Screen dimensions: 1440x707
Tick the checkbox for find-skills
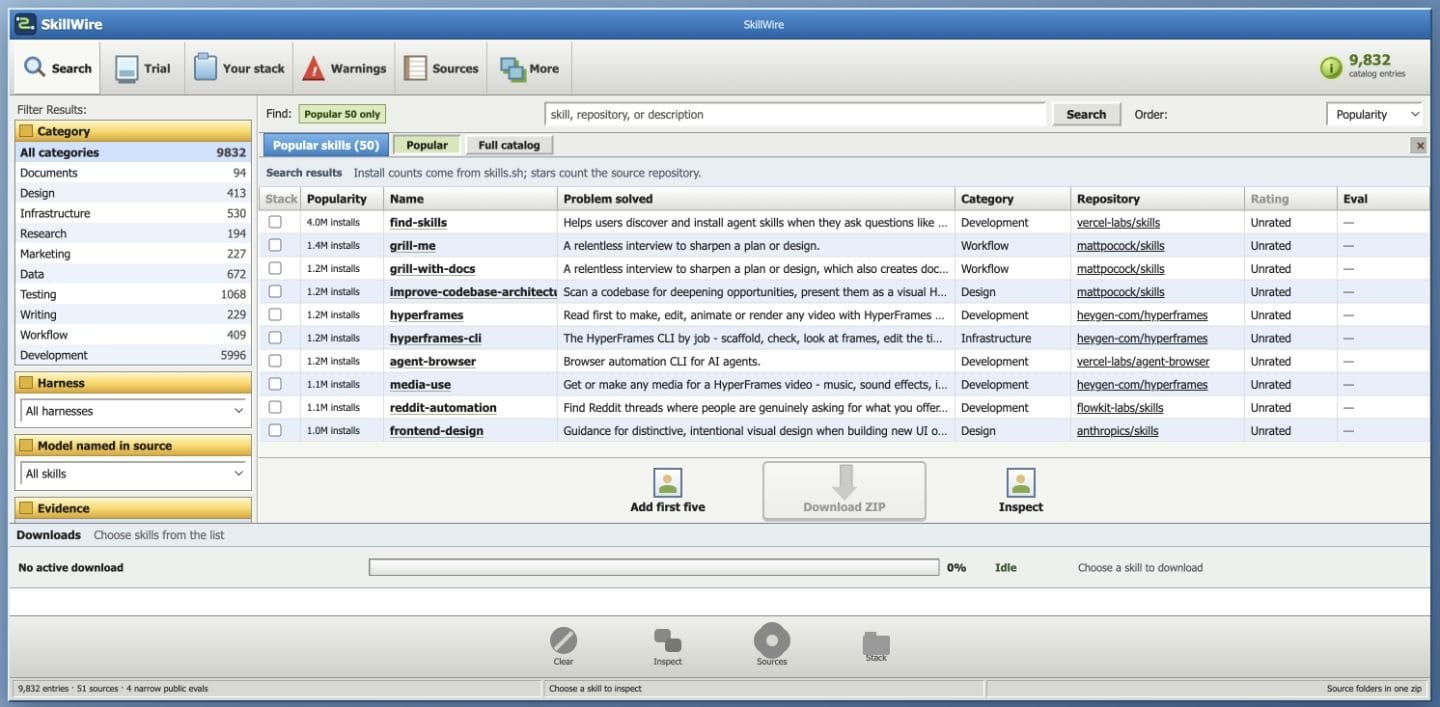tap(275, 222)
